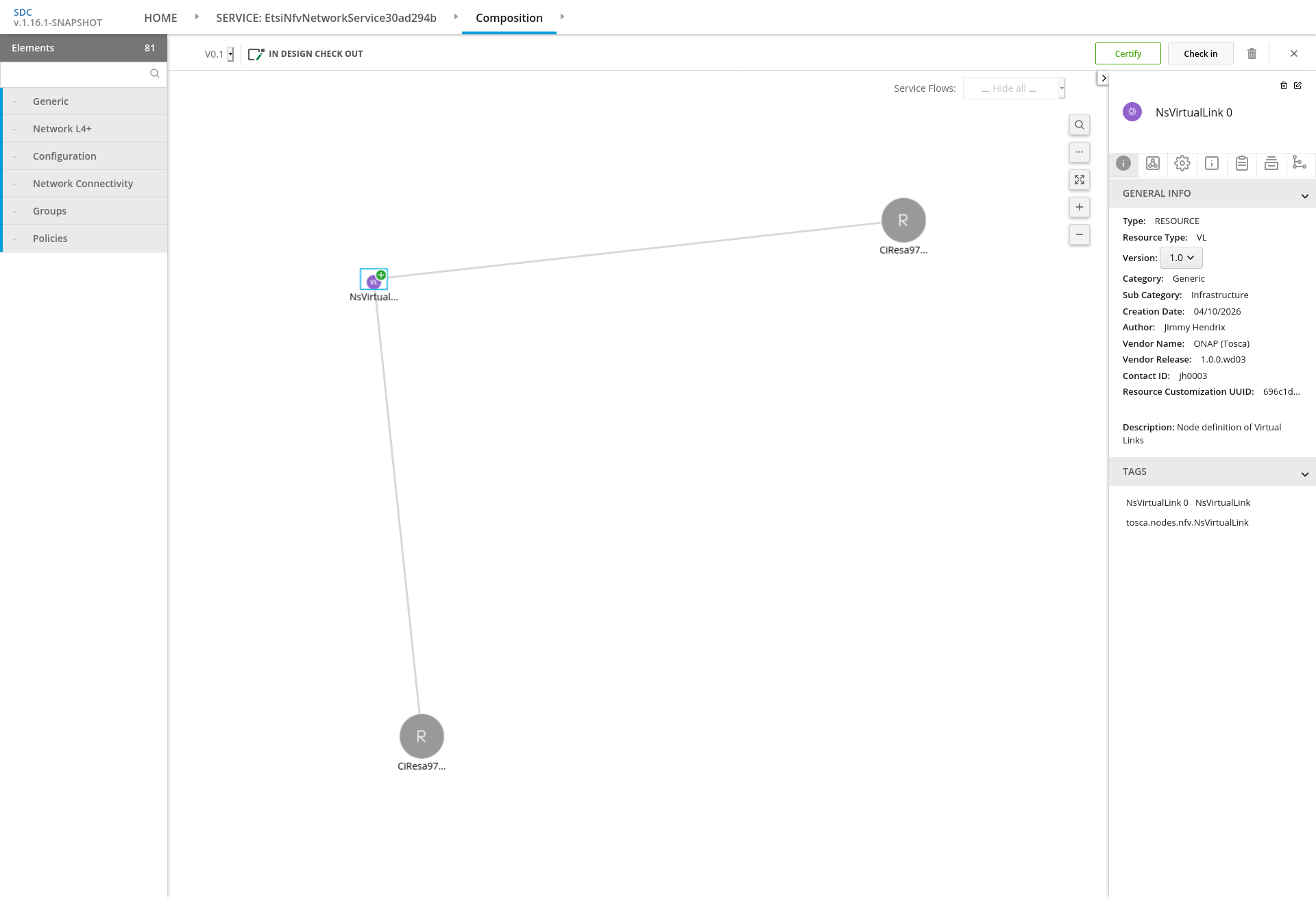Click the Certify button
The image size is (1316, 904).
(x=1128, y=53)
